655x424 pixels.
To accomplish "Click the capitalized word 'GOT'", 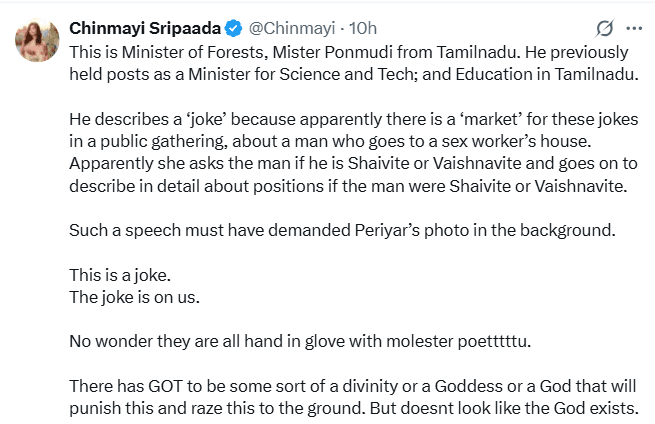I will (x=165, y=386).
